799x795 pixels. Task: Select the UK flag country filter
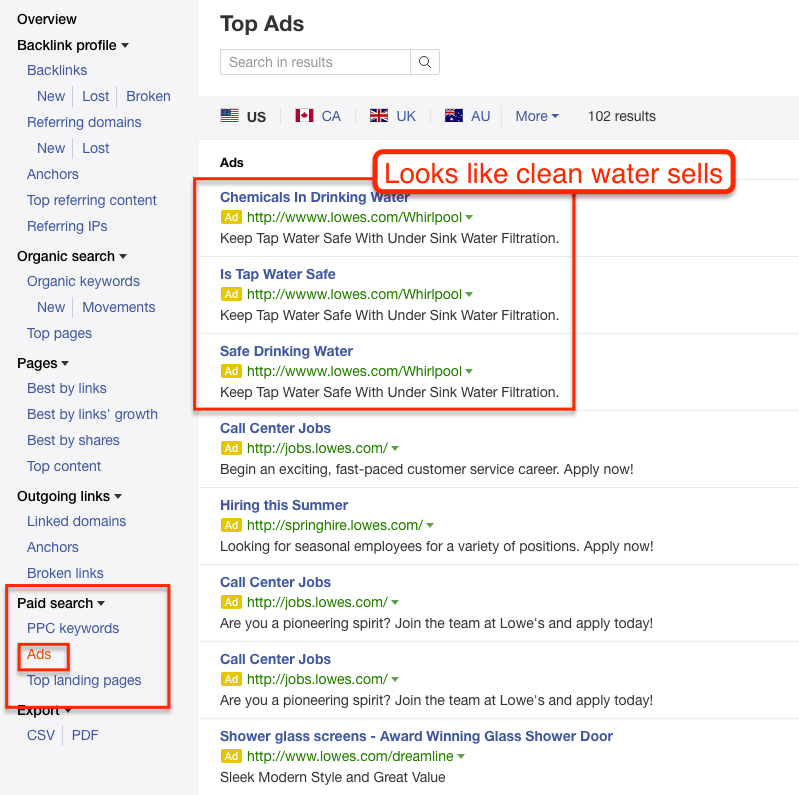click(392, 116)
